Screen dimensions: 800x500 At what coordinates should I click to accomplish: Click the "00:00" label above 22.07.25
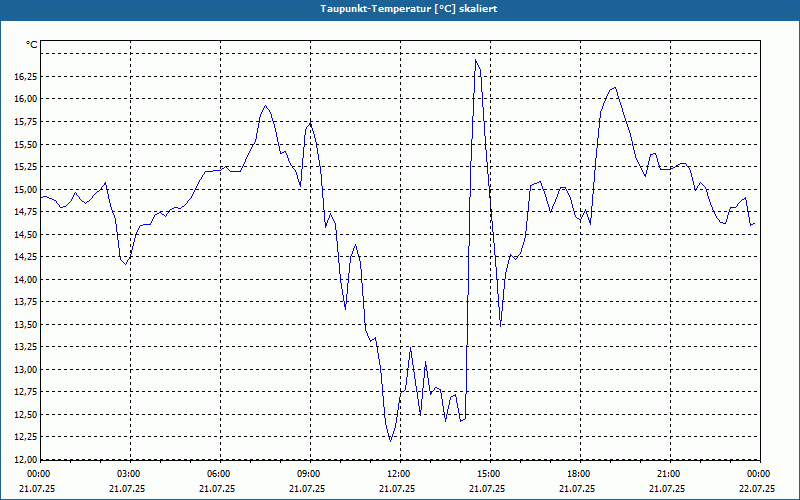[x=759, y=474]
